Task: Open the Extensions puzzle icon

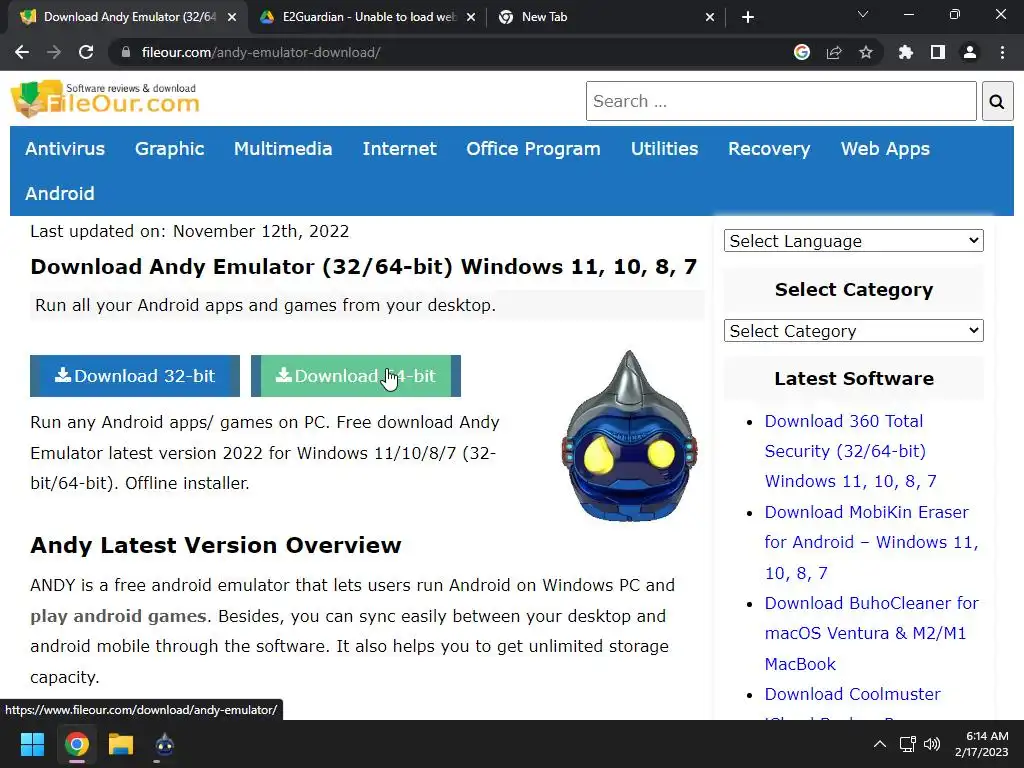Action: pos(906,52)
